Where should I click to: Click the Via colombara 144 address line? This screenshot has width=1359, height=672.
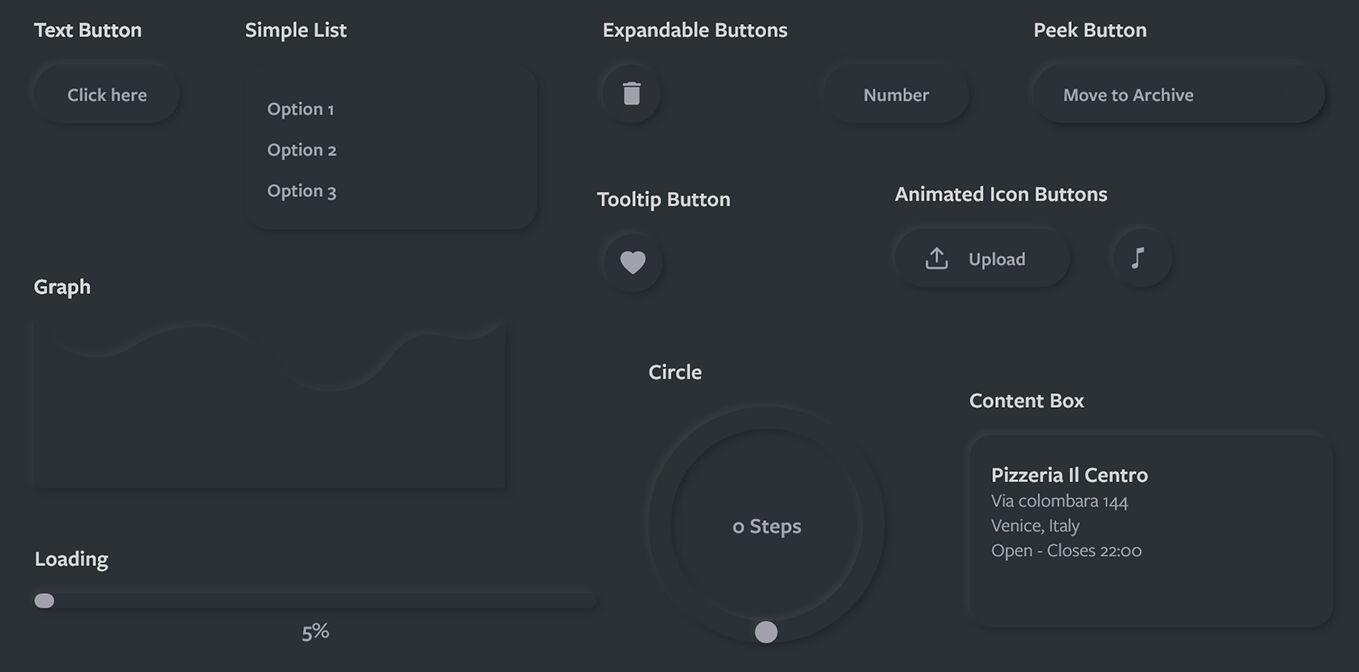(1059, 500)
